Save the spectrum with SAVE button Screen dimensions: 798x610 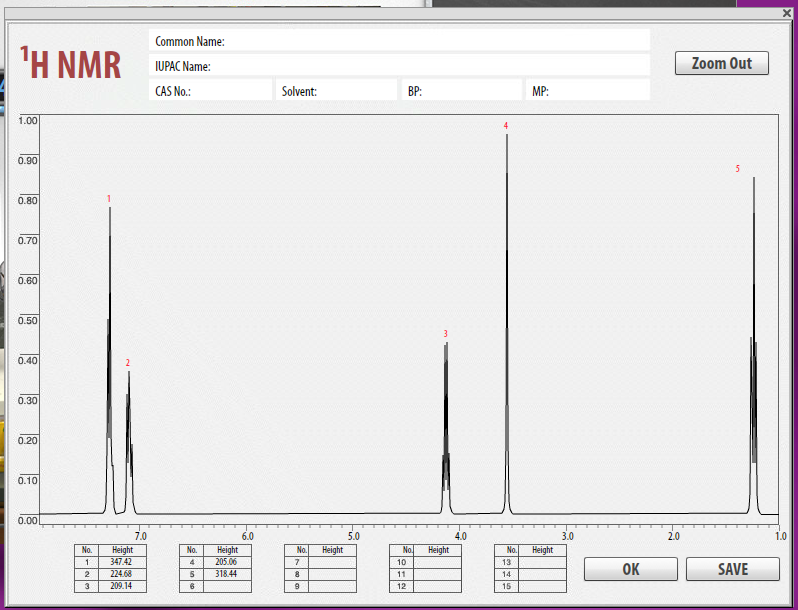[733, 569]
